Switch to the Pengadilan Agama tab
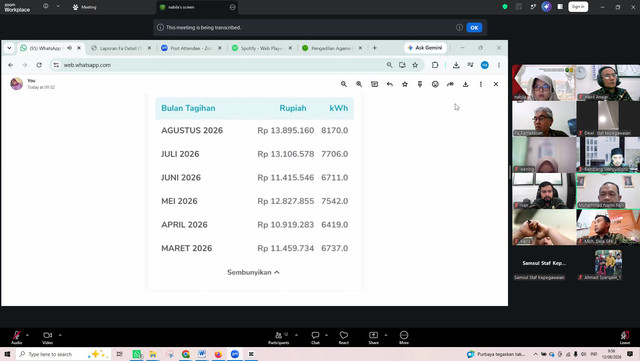Viewport: 640px width, 361px height. coord(331,48)
